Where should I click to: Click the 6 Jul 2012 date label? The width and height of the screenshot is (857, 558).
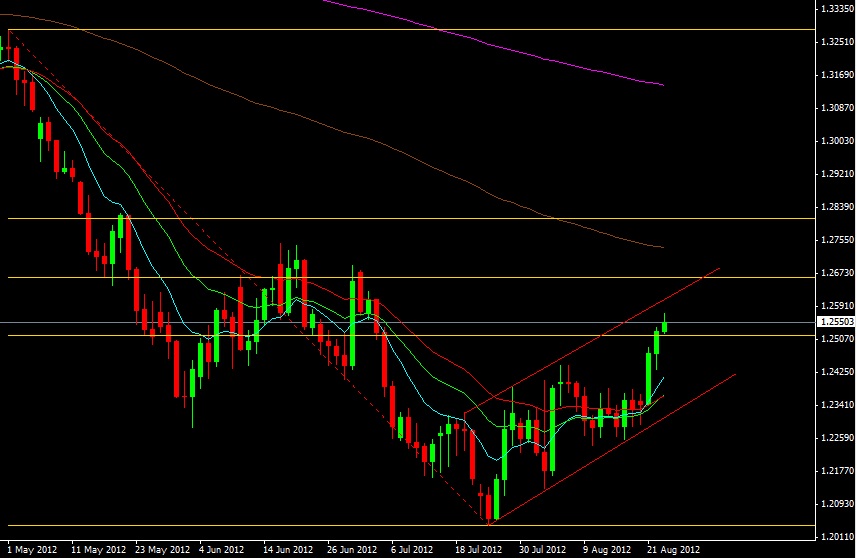pos(412,549)
